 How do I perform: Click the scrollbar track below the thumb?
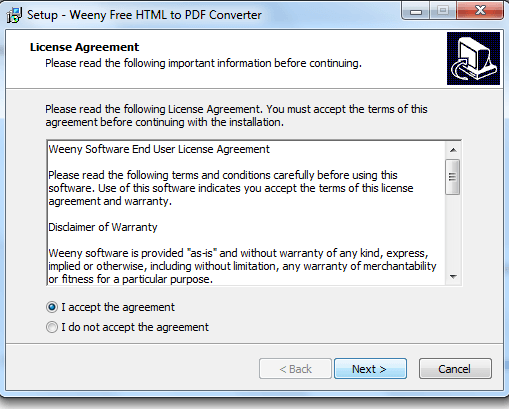point(453,232)
